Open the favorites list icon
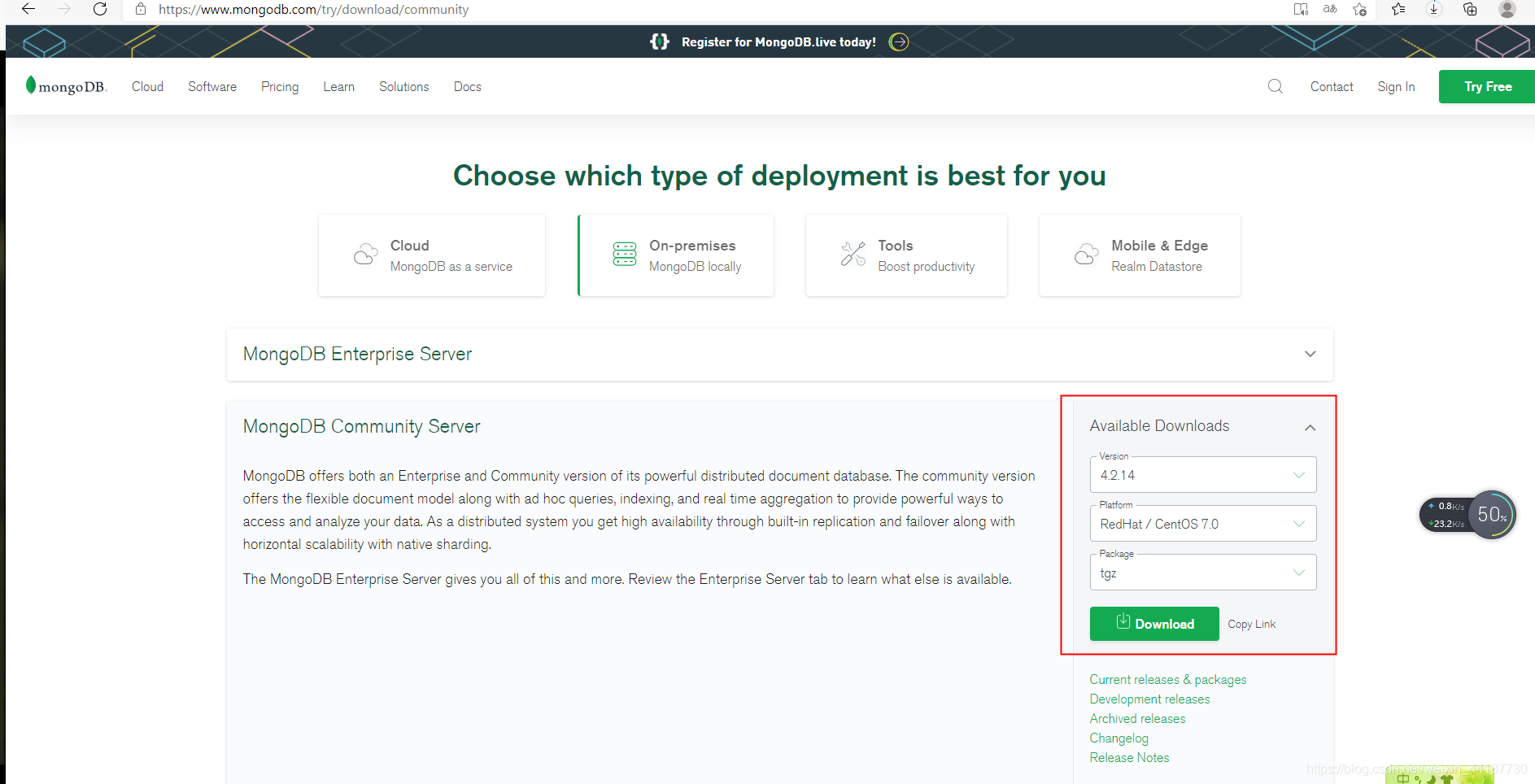This screenshot has height=784, width=1535. coord(1398,9)
